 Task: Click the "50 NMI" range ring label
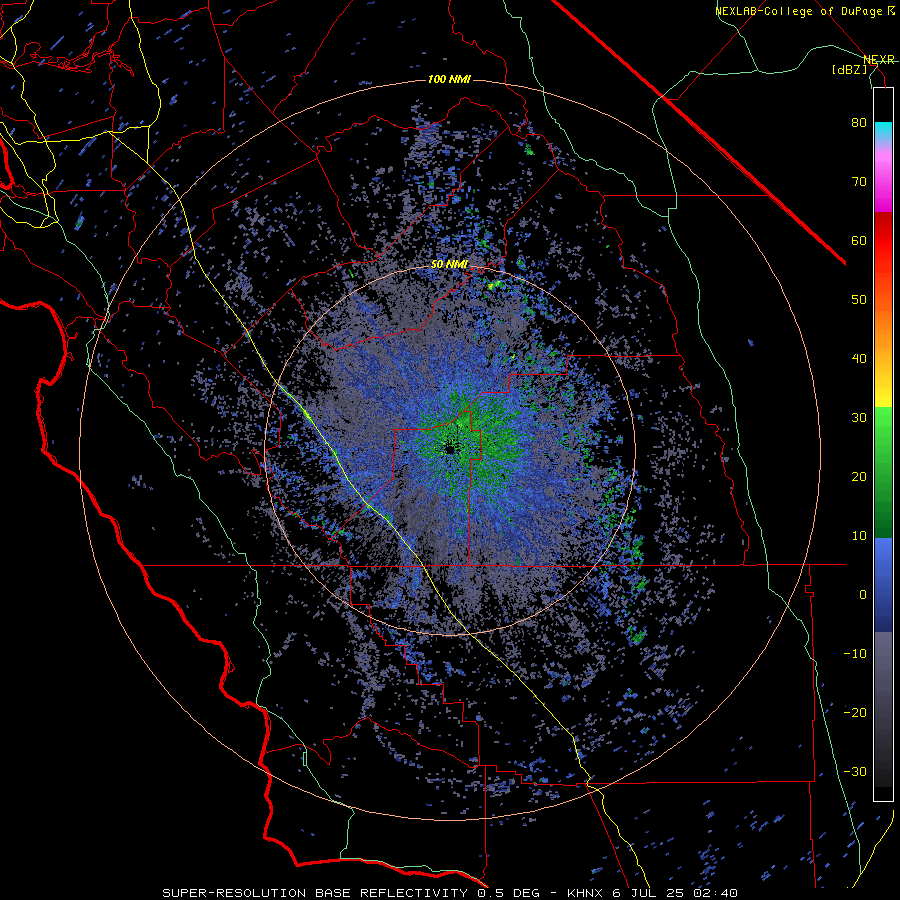pos(449,264)
